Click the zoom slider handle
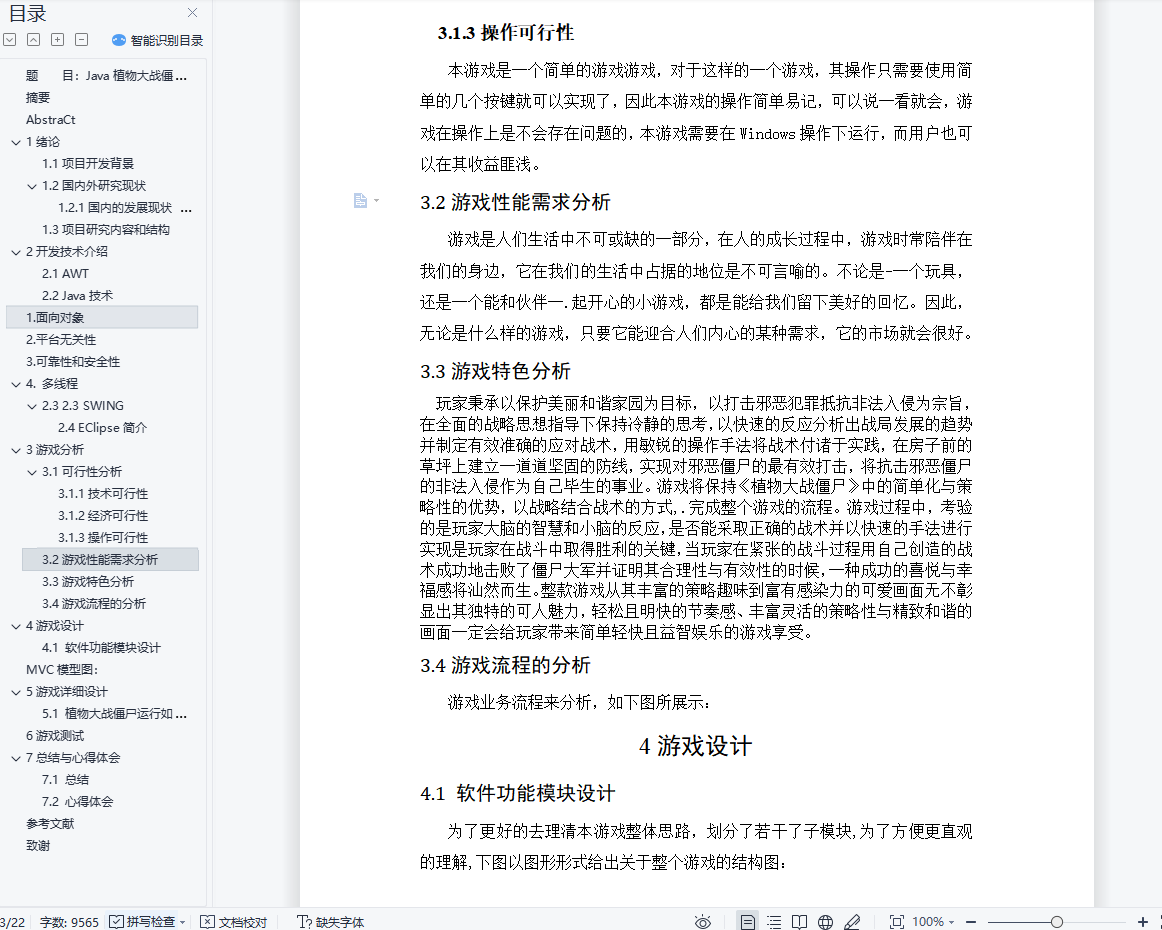The image size is (1162, 930). 1057,922
